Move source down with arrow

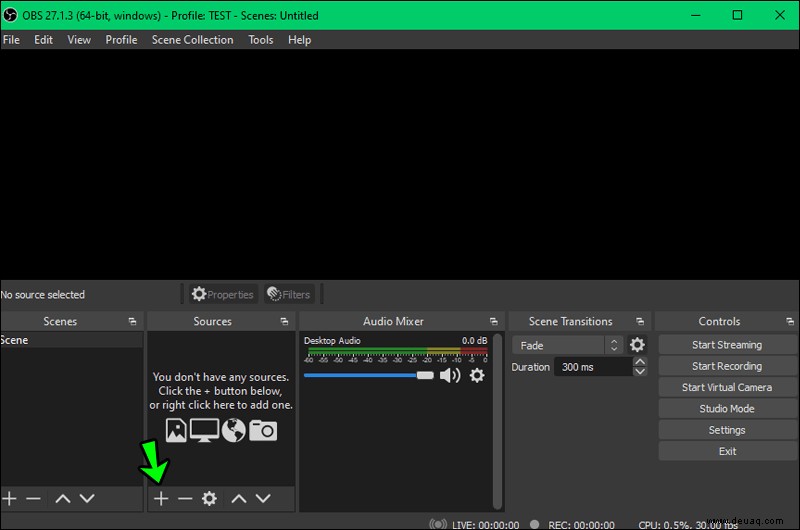263,498
